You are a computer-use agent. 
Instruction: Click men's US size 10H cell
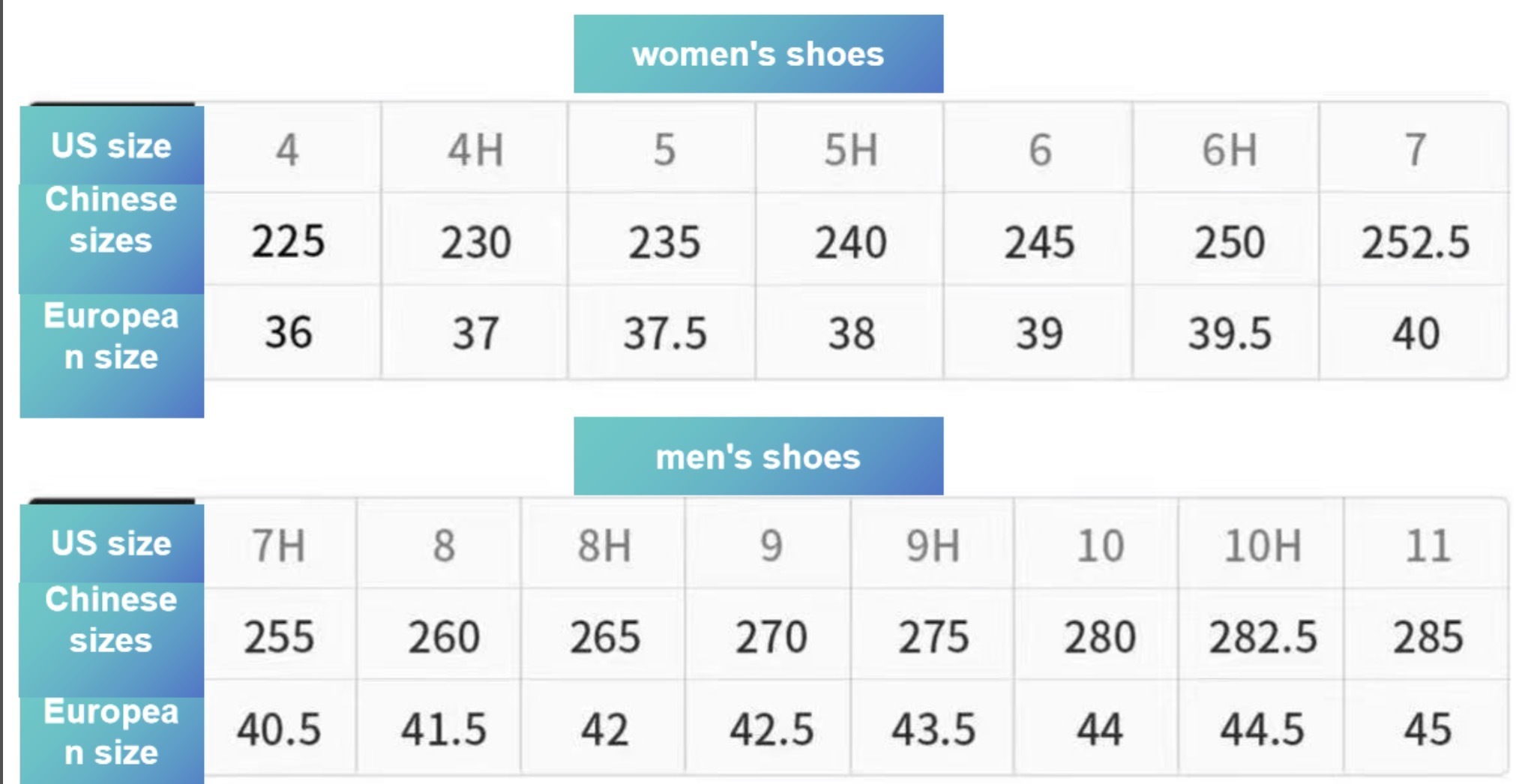click(1263, 545)
